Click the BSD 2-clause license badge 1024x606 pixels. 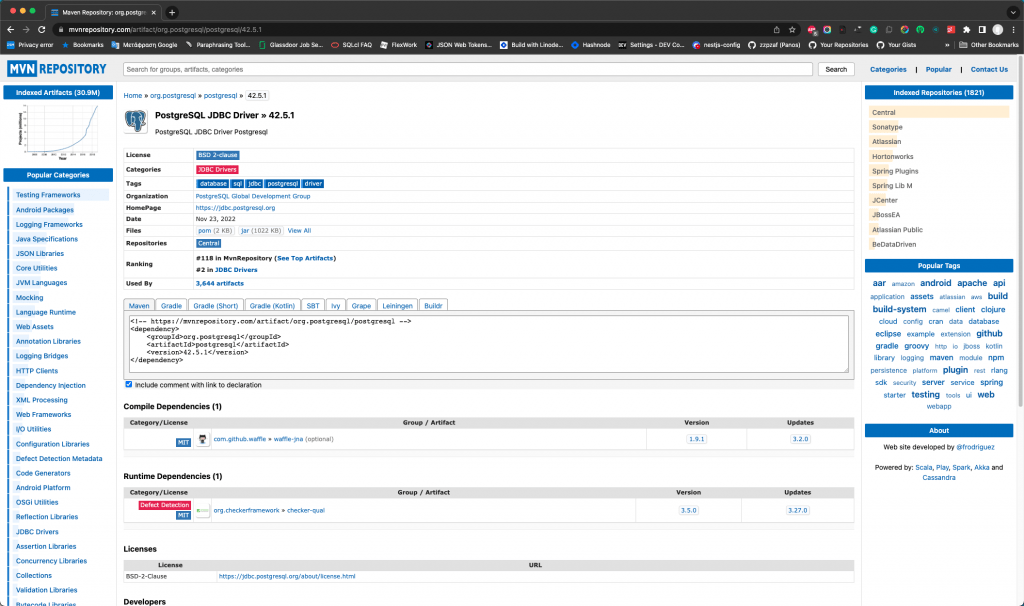click(217, 155)
